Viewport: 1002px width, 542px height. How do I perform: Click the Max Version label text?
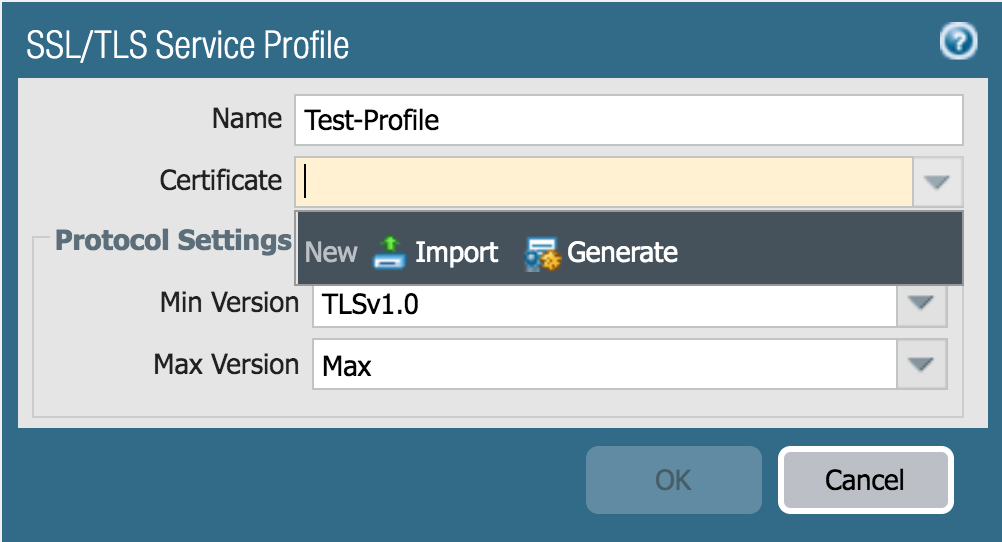(226, 364)
